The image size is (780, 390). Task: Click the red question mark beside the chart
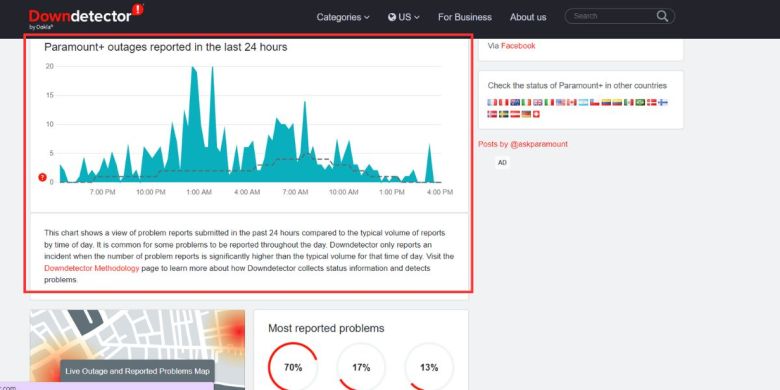(x=42, y=177)
